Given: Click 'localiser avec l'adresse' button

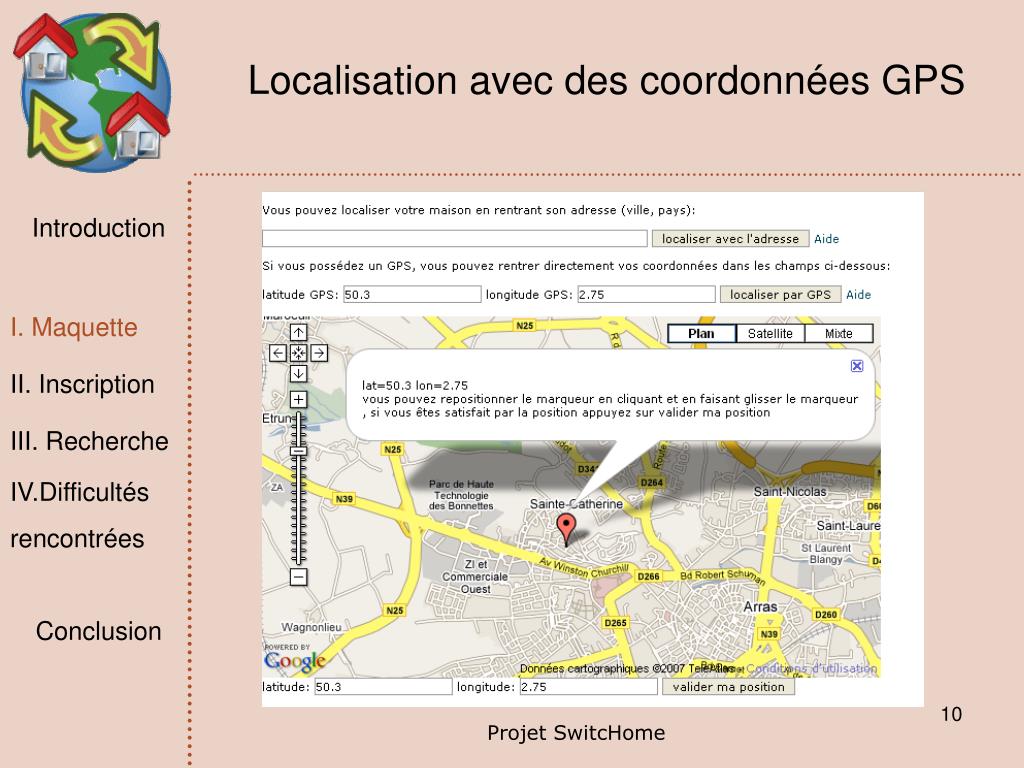Looking at the screenshot, I should tap(730, 239).
